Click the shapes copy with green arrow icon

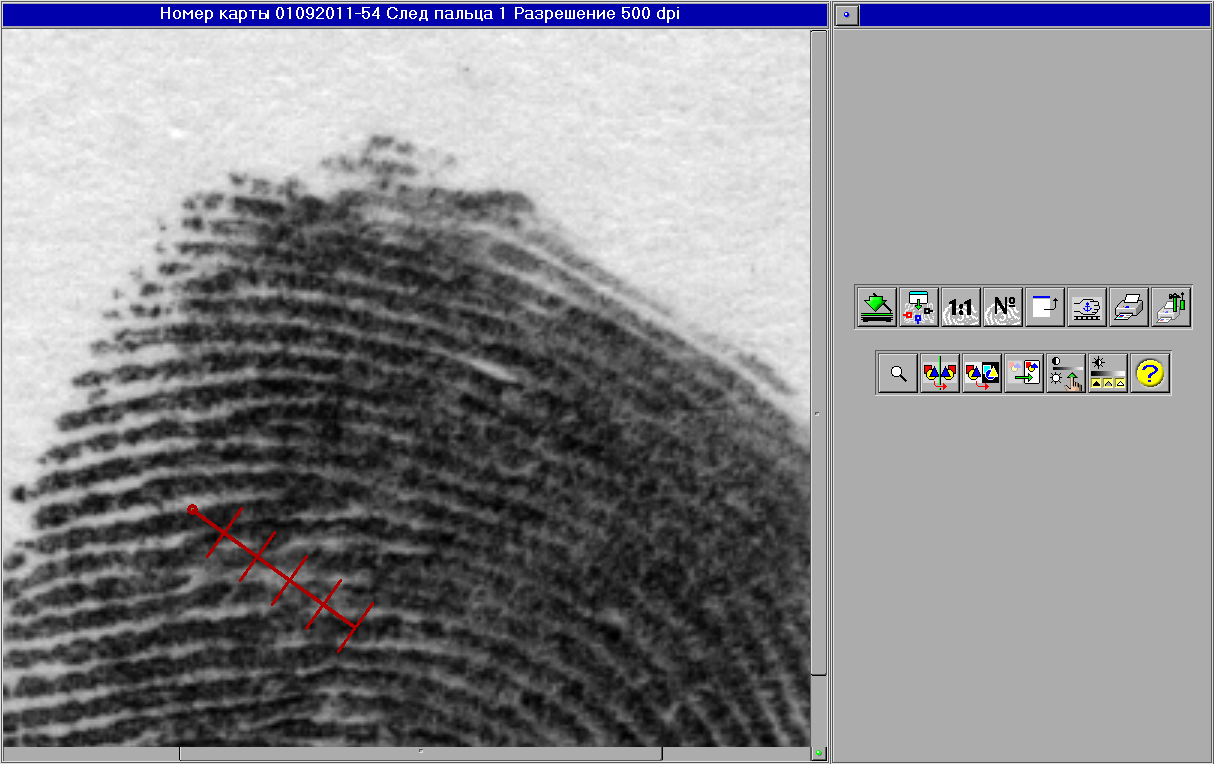tap(1023, 374)
